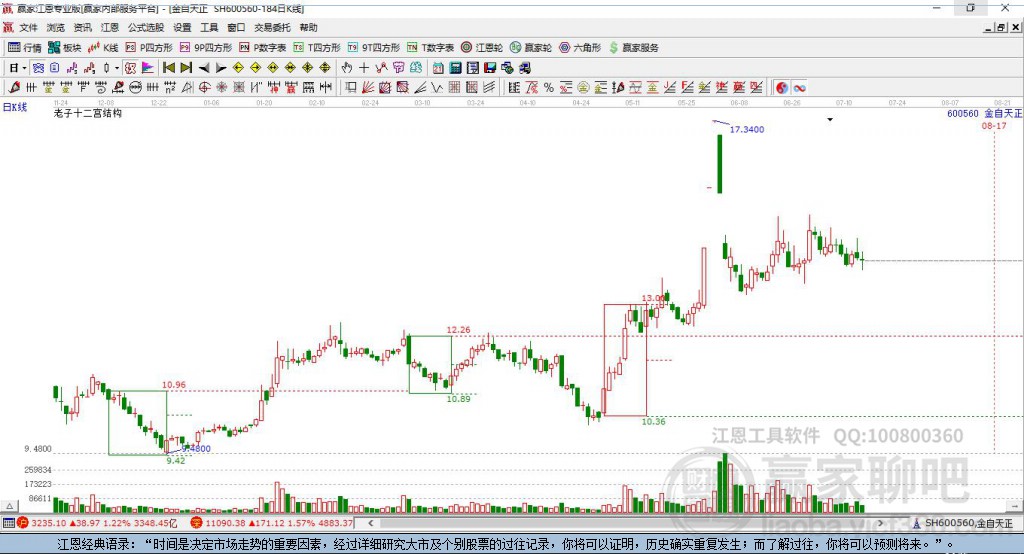Open the 赢家轮 wheel tool

click(531, 48)
